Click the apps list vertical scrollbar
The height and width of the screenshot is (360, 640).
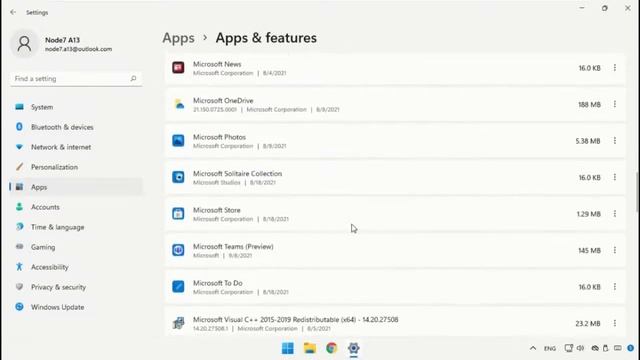click(637, 192)
